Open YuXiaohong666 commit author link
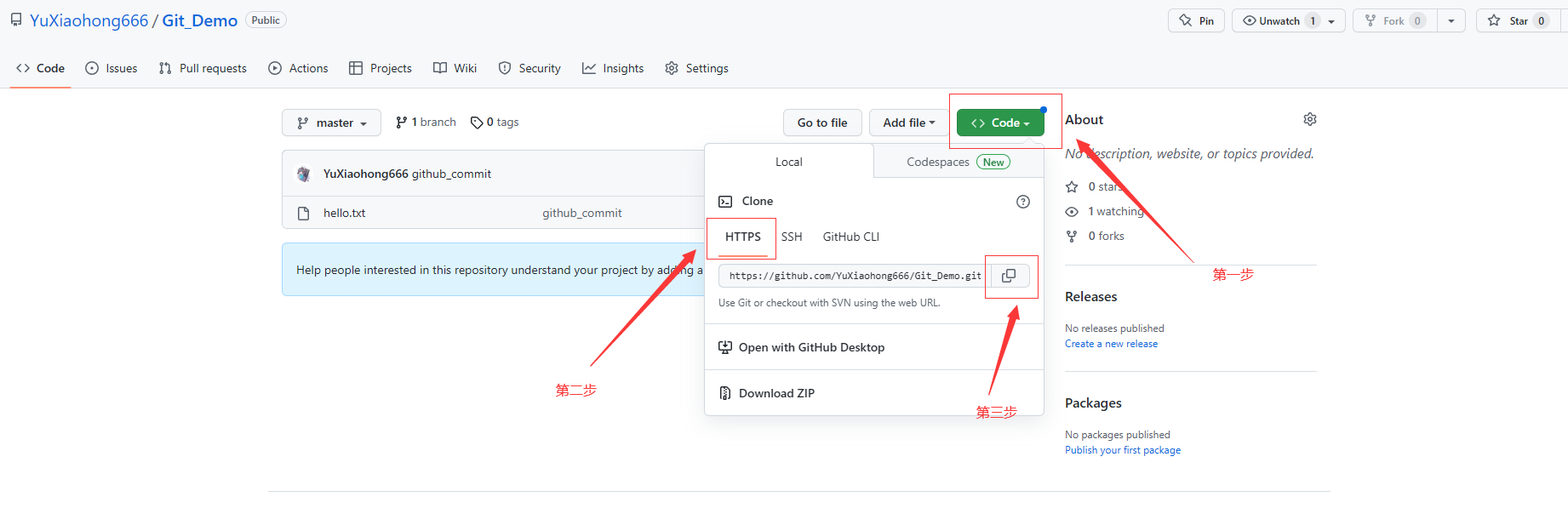1568x508 pixels. 366,174
